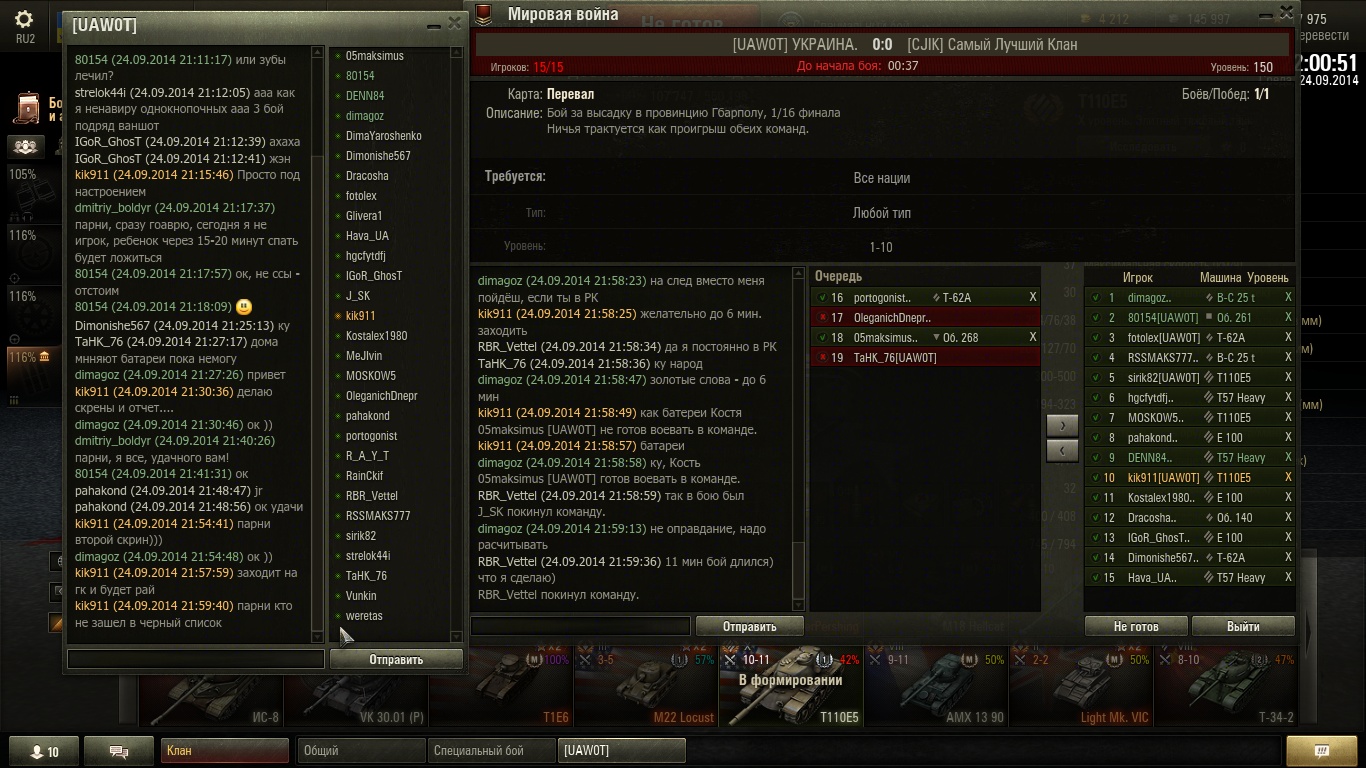Click the clan chat message input field

(196, 659)
